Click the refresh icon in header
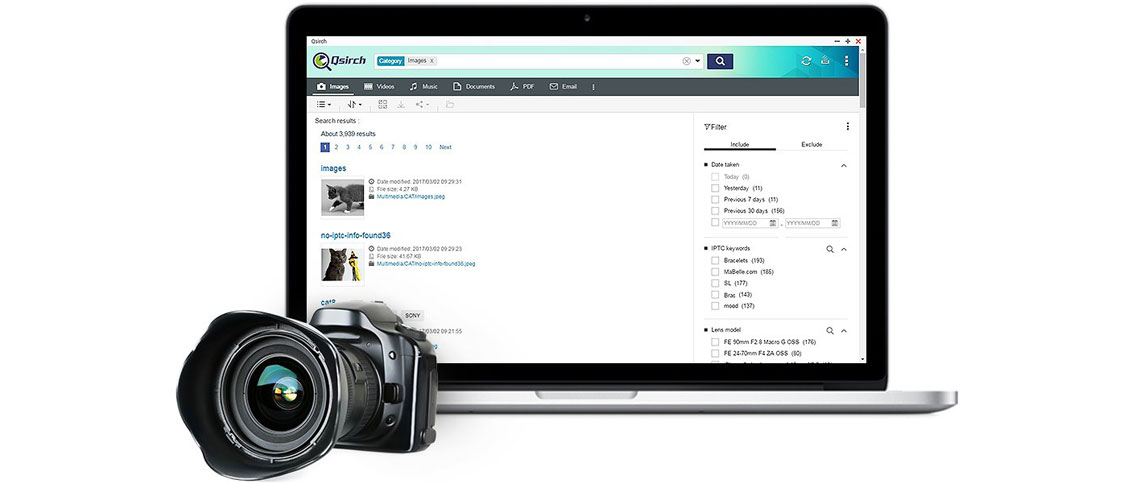The height and width of the screenshot is (483, 1140). (x=806, y=61)
